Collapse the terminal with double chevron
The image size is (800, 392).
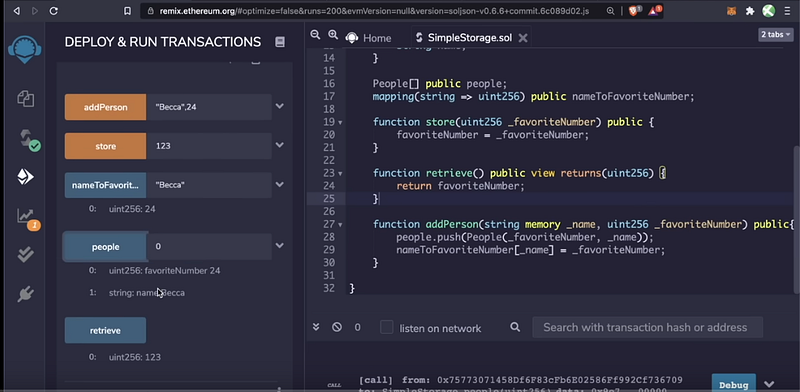coord(316,327)
